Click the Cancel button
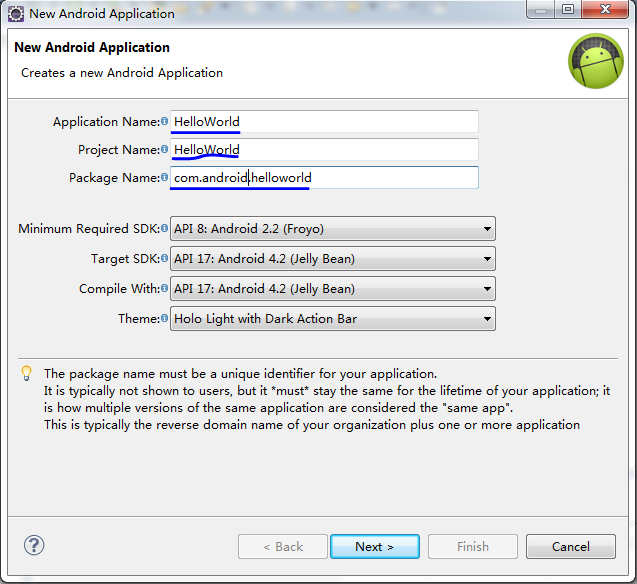The height and width of the screenshot is (584, 637). coord(571,547)
